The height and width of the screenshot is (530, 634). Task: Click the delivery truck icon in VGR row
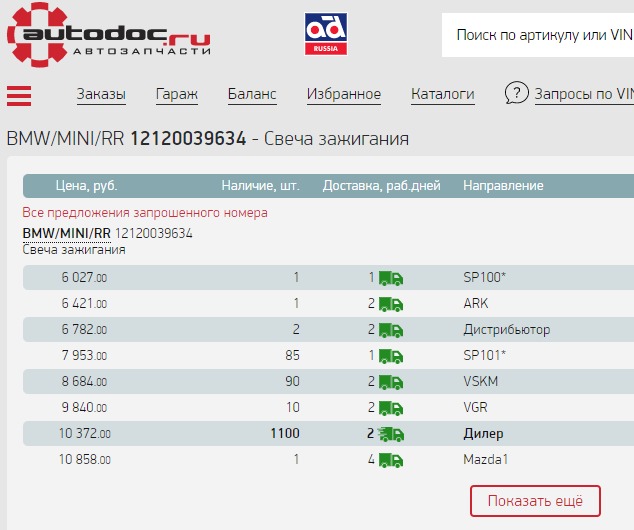point(391,408)
